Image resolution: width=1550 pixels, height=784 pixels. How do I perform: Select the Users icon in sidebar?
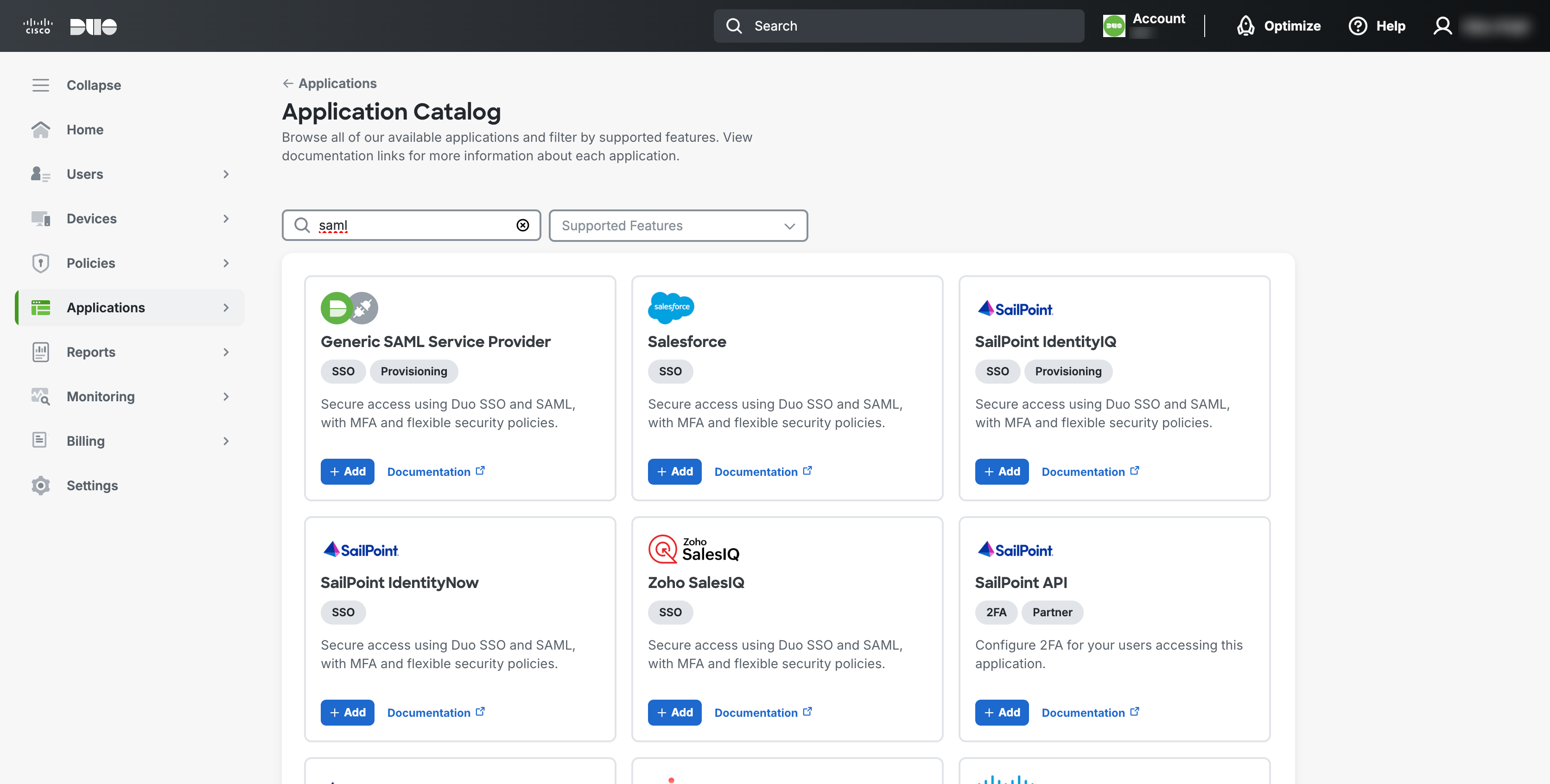tap(40, 174)
